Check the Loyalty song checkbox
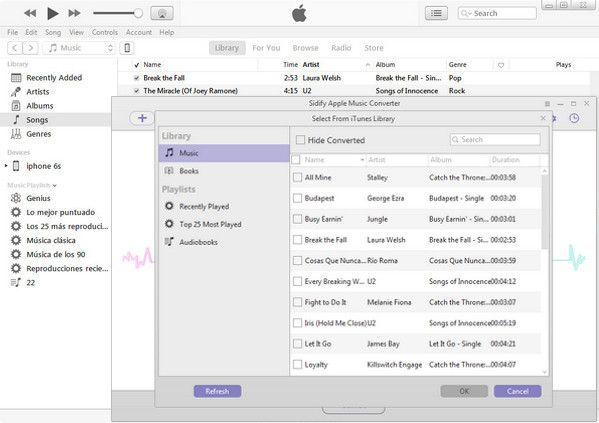599x423 pixels. (x=297, y=365)
